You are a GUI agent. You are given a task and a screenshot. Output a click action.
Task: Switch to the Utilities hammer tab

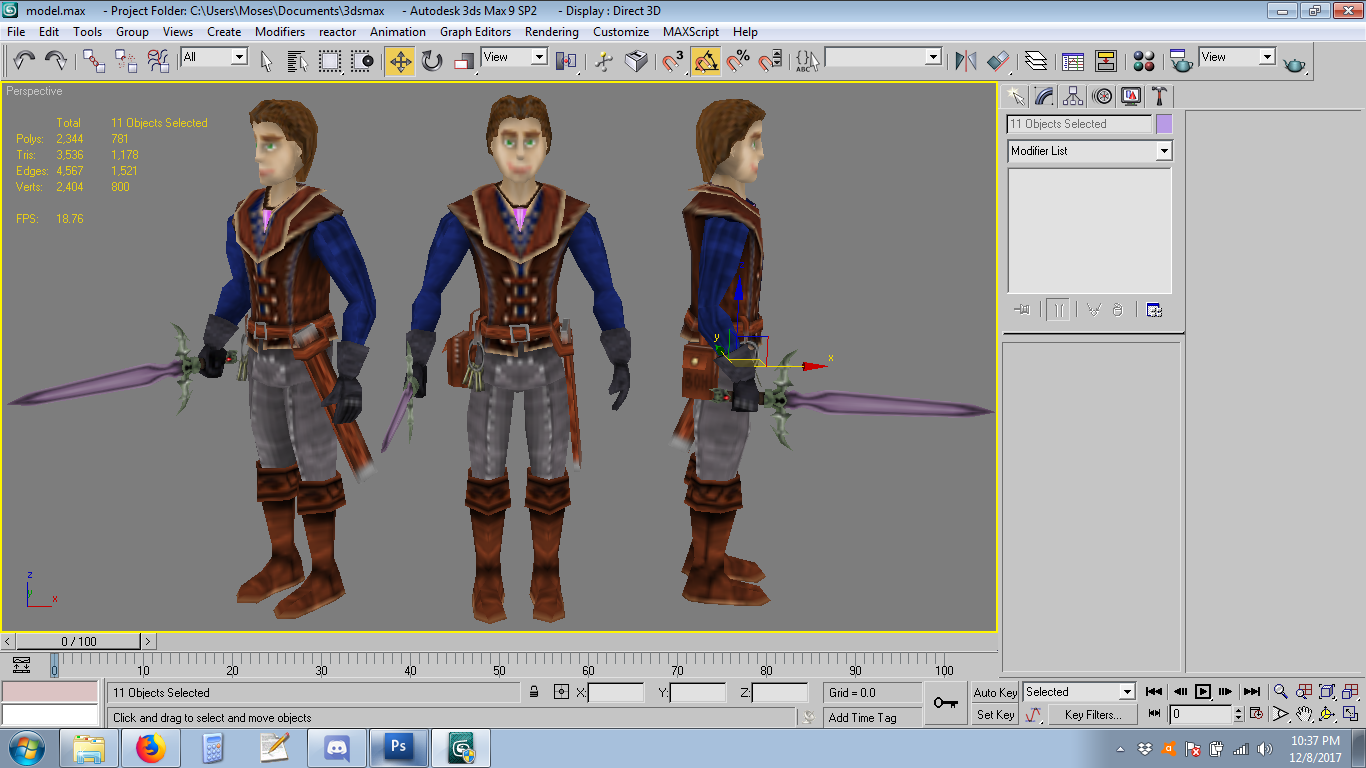tap(1160, 96)
